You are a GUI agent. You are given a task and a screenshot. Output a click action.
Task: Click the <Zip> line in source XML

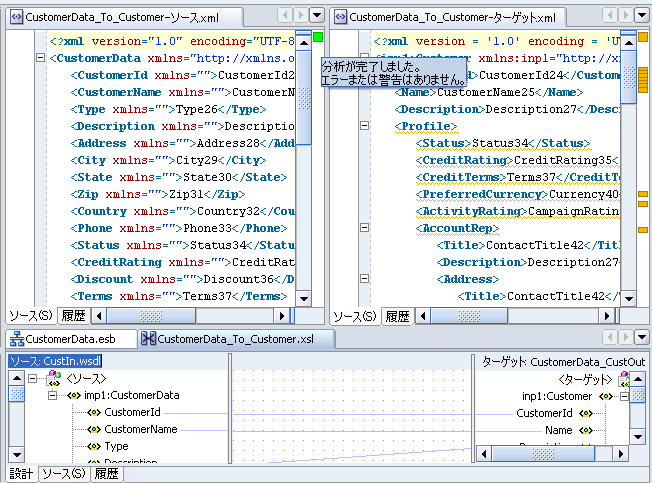[158, 194]
